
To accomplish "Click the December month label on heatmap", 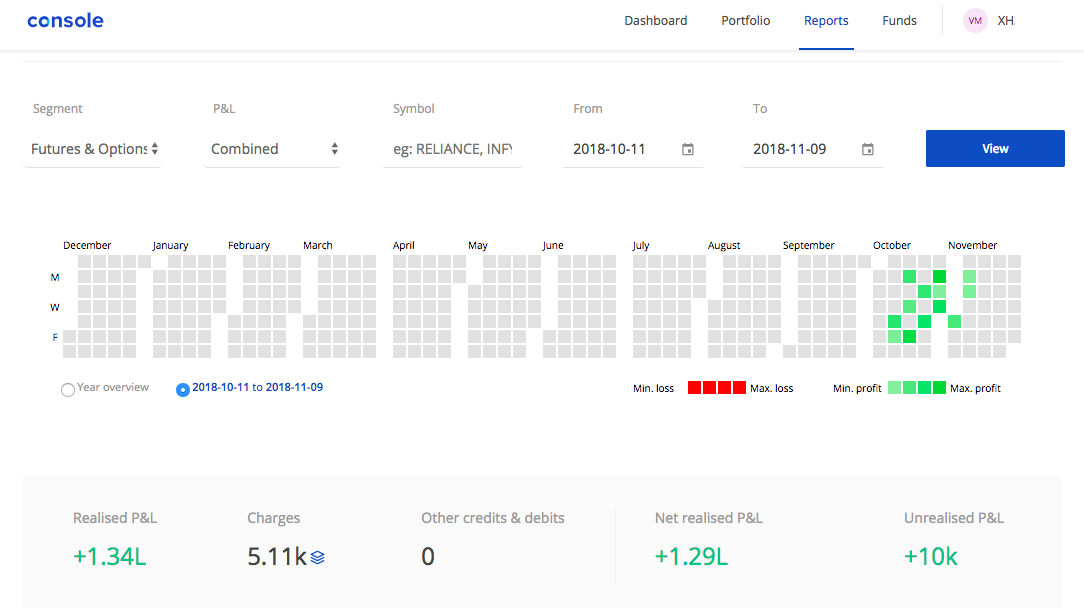I will [x=87, y=246].
